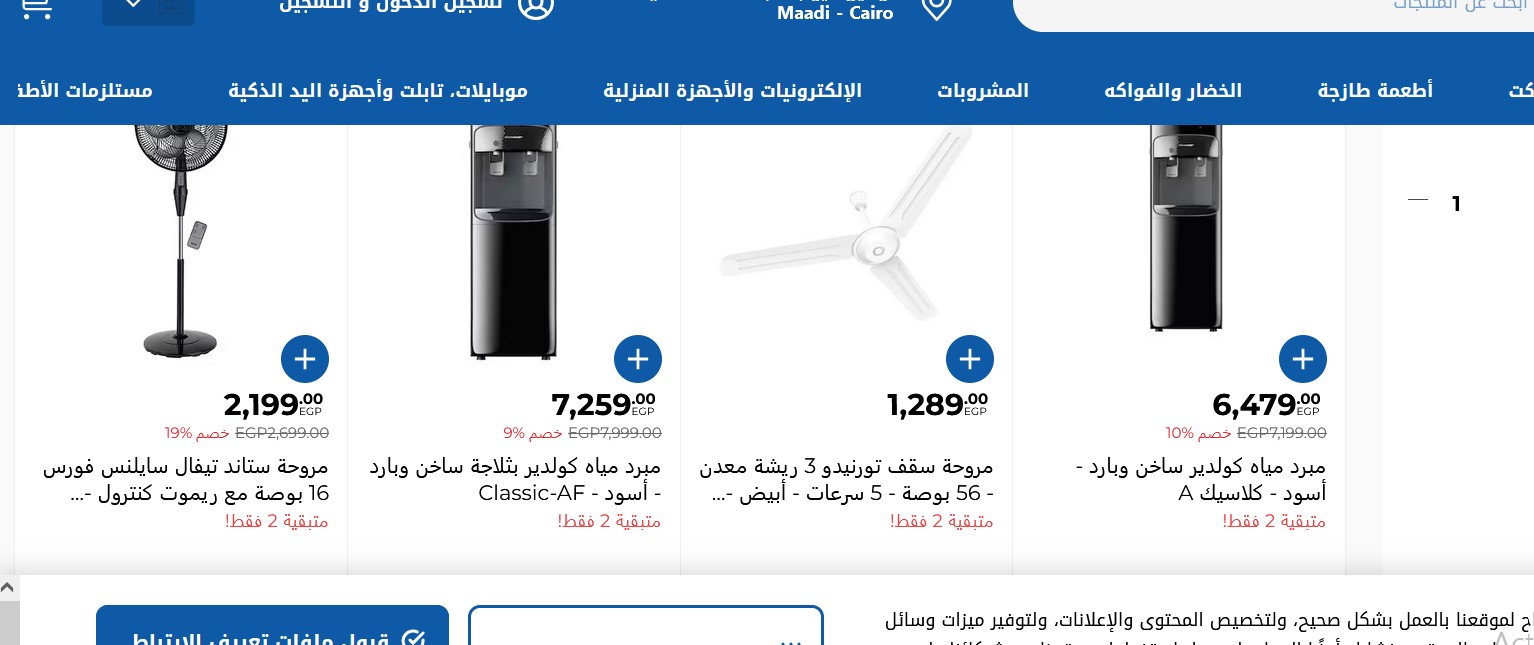
Task: Add Tefal stand fan to cart
Action: click(305, 359)
